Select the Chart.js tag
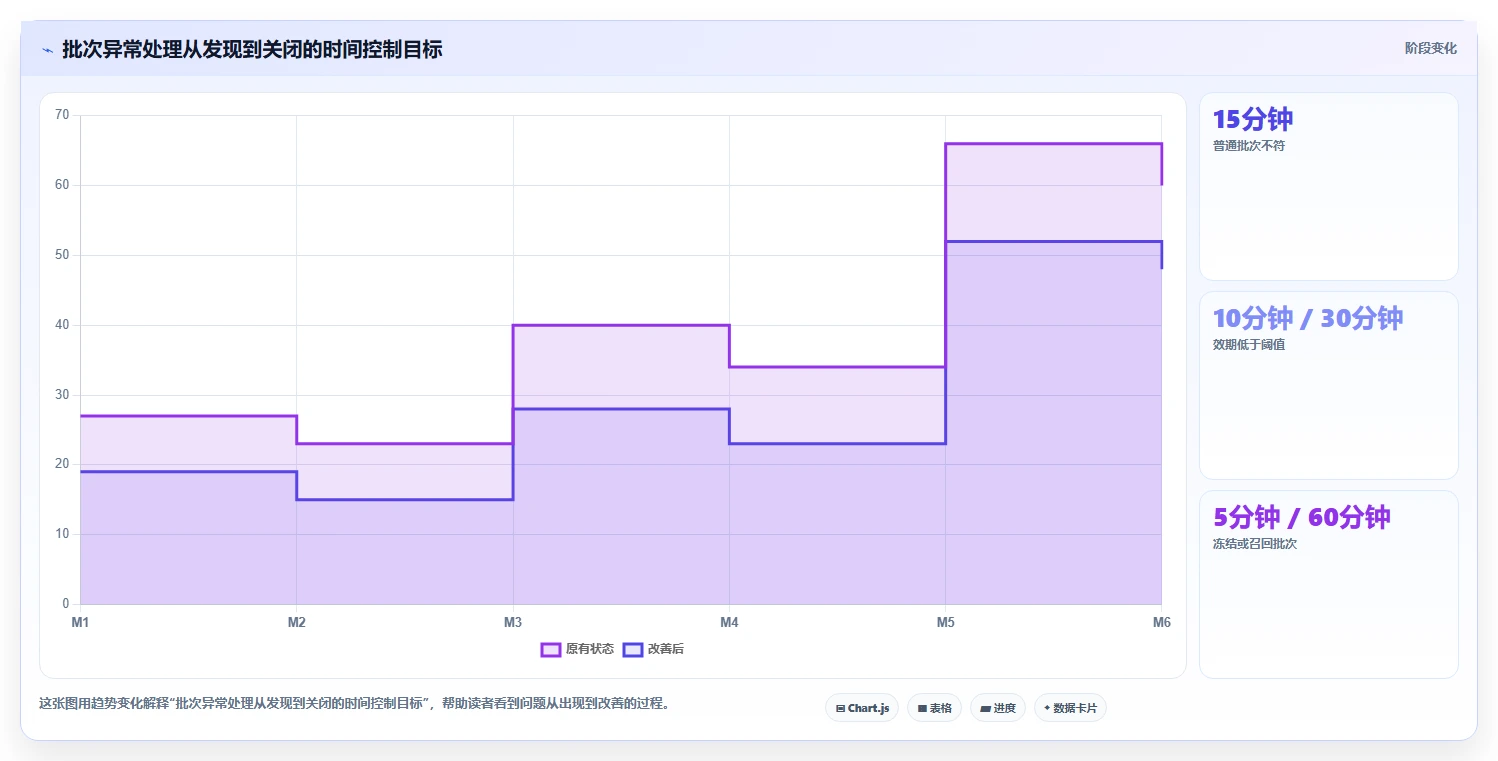 click(862, 708)
